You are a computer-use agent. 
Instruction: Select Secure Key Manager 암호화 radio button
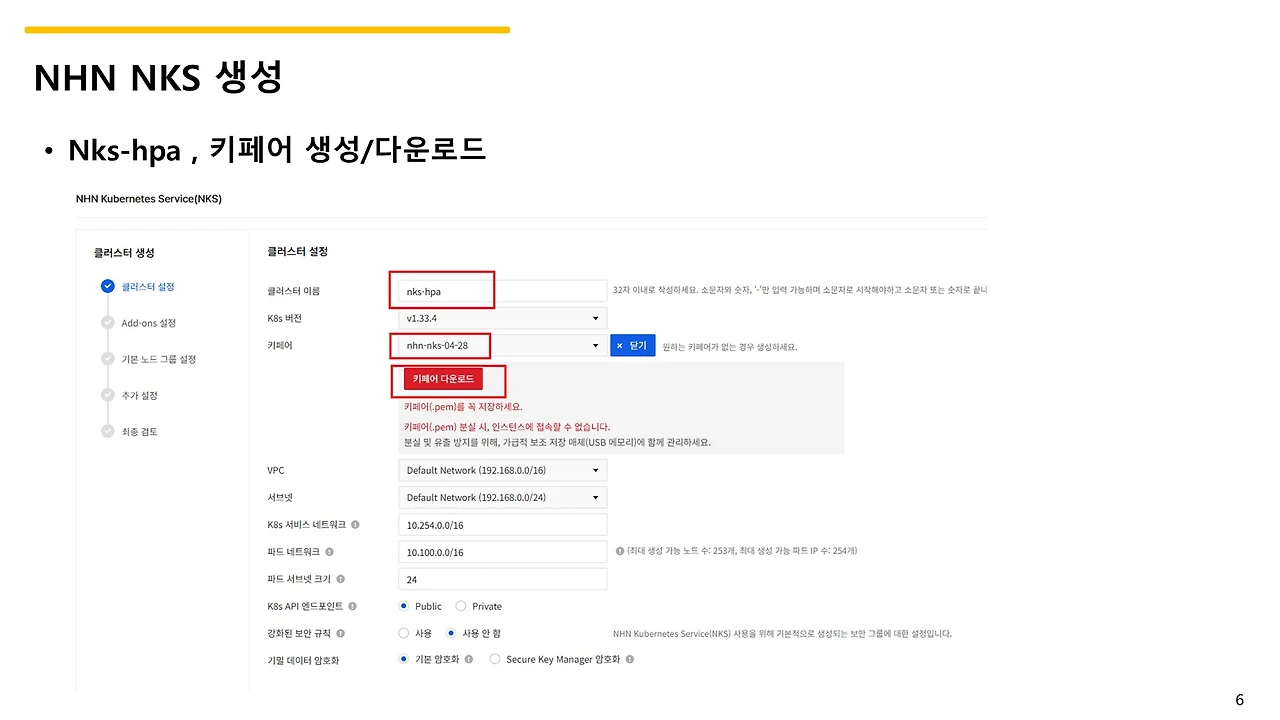(495, 659)
